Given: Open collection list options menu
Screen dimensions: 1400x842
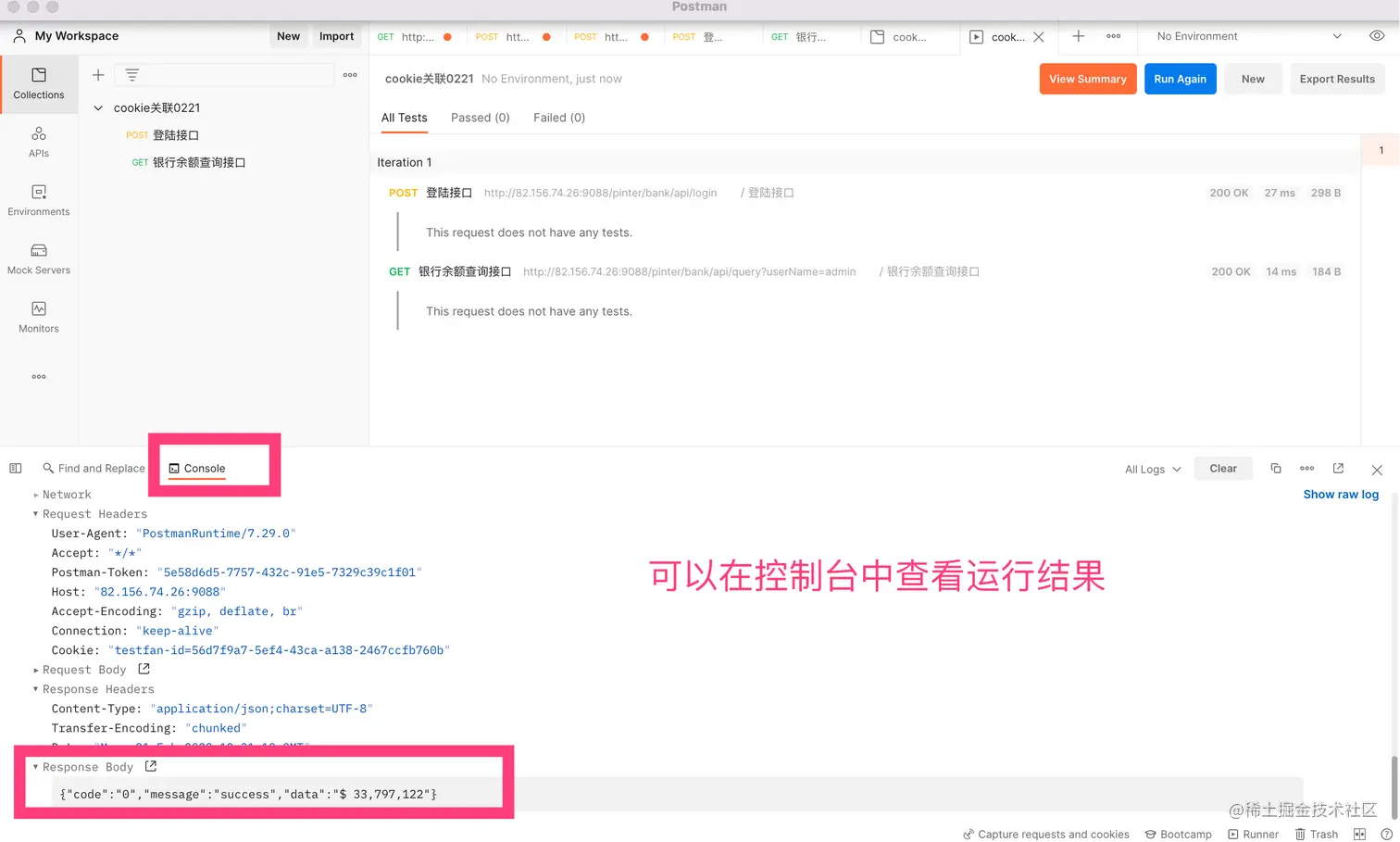Looking at the screenshot, I should (x=350, y=75).
